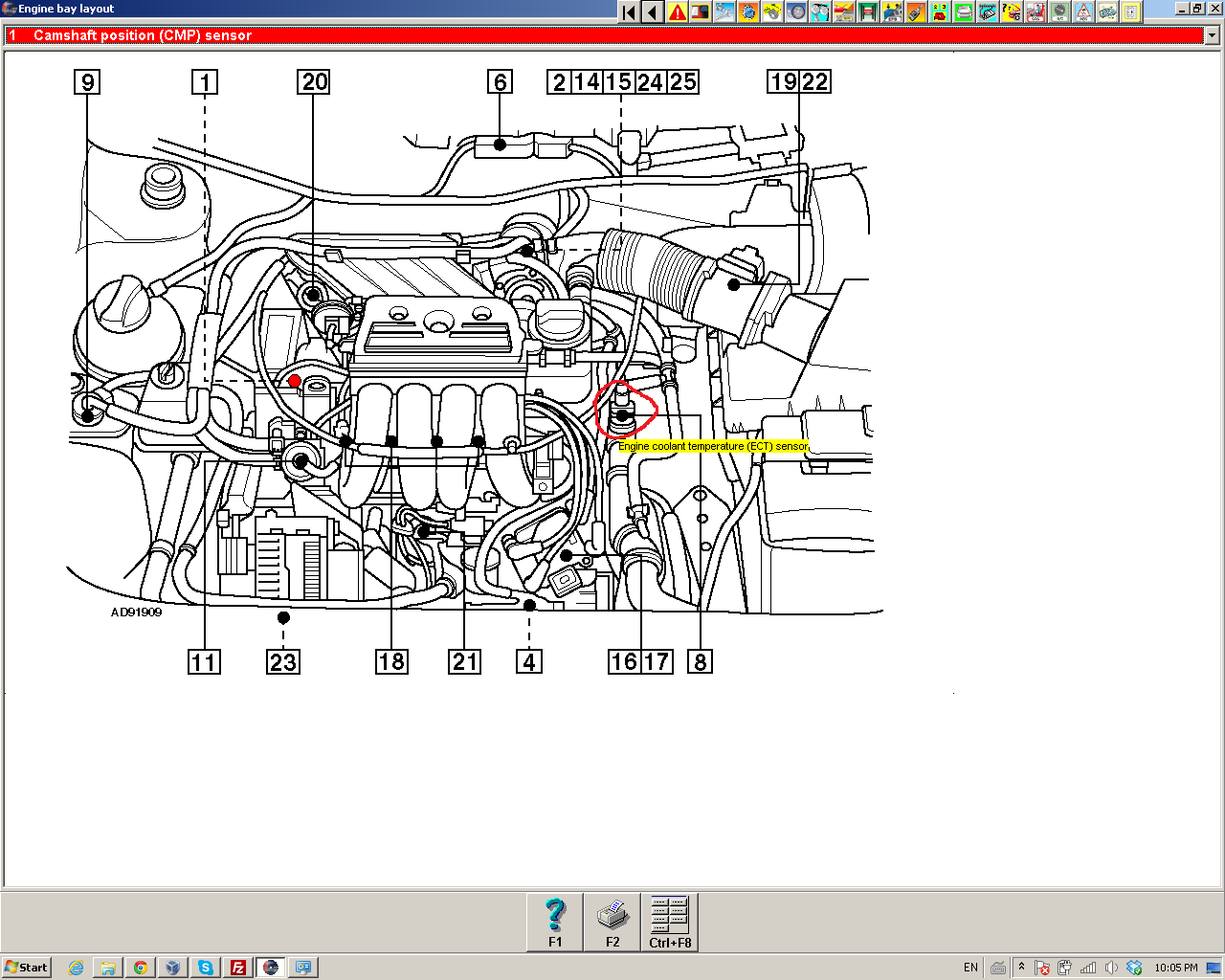The width and height of the screenshot is (1225, 980).
Task: Click the ABS warning triangle icon
Action: (1083, 12)
